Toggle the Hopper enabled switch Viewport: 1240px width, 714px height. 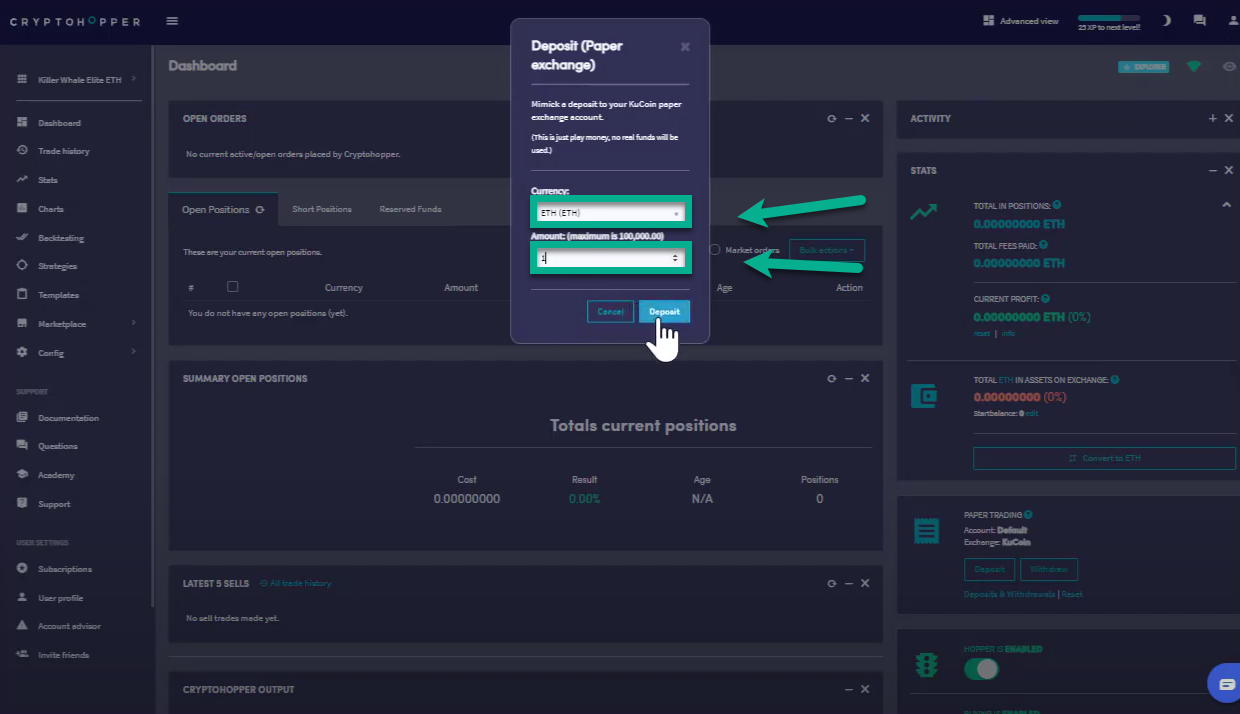click(x=981, y=669)
